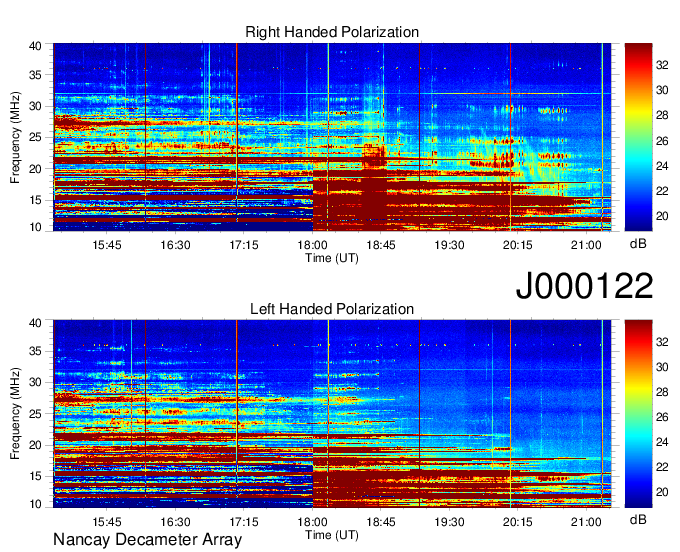Image resolution: width=680 pixels, height=552 pixels.
Task: Click the 32 dB label on the top color bar
Action: coord(662,65)
